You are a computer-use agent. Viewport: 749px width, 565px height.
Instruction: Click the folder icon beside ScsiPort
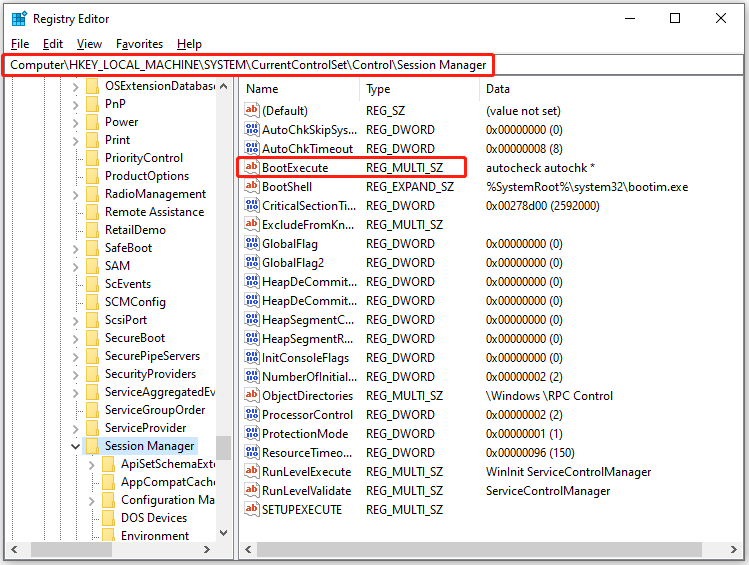click(x=92, y=320)
